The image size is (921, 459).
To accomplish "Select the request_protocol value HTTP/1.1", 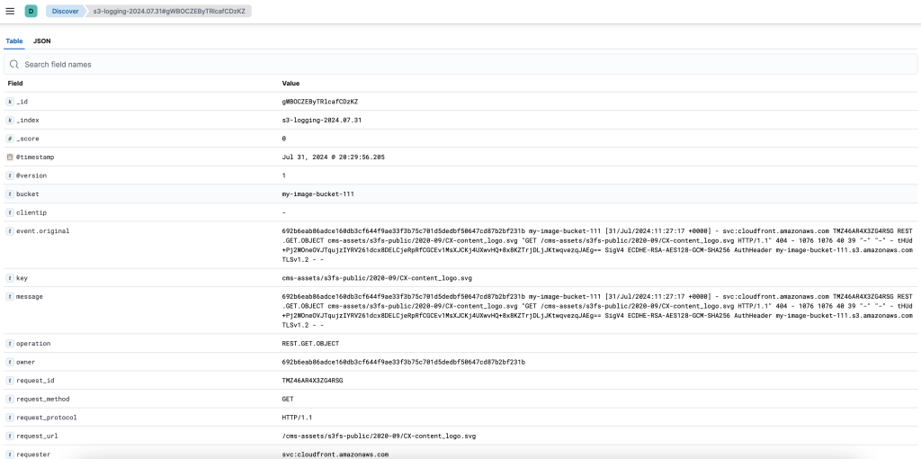I will point(297,417).
